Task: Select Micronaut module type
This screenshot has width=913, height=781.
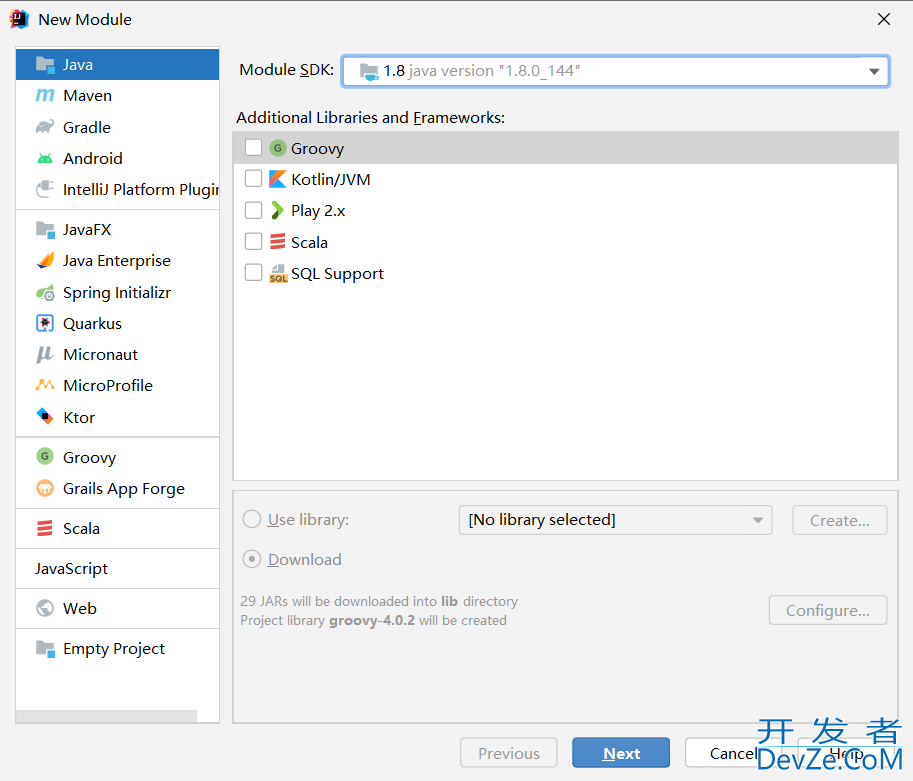Action: point(118,354)
